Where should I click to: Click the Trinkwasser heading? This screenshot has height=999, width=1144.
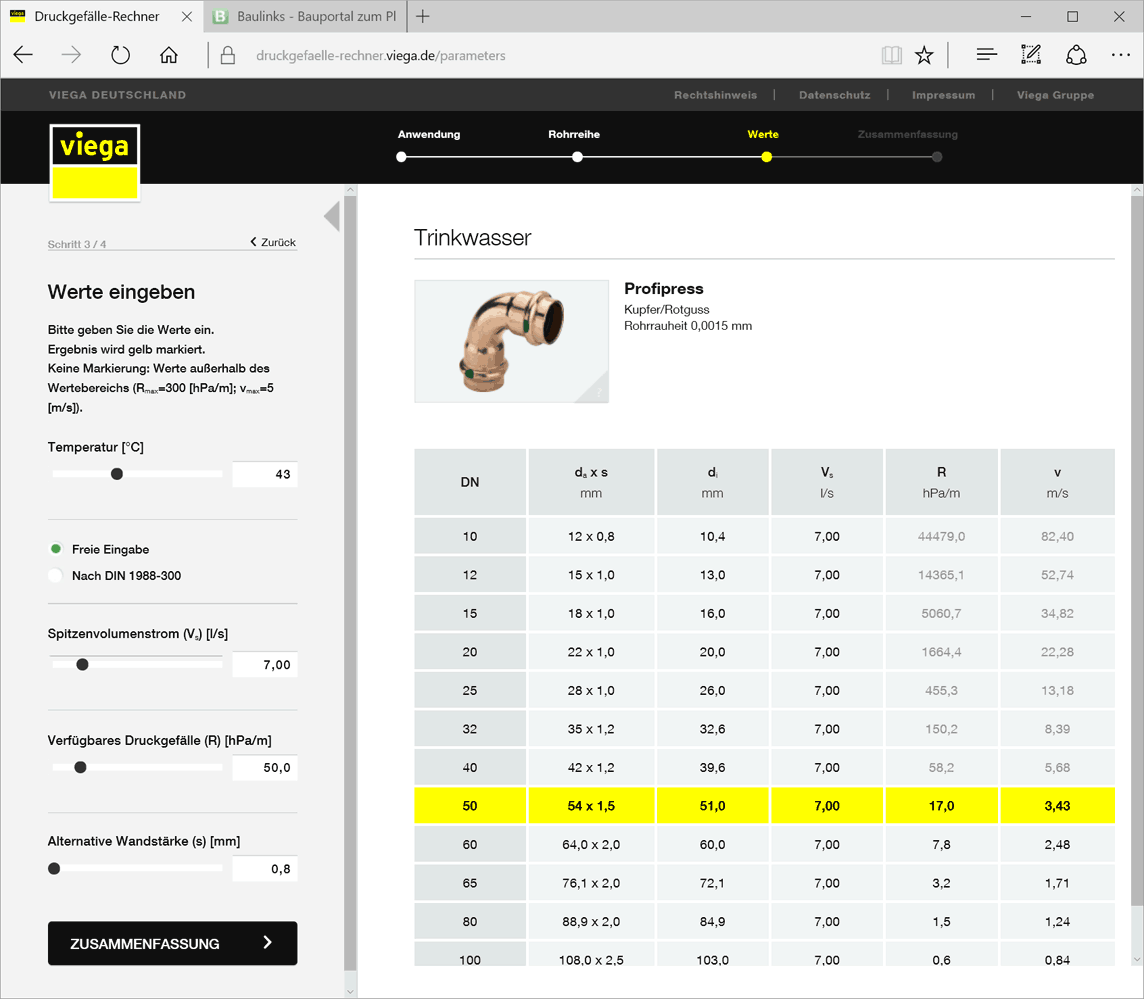(x=473, y=238)
